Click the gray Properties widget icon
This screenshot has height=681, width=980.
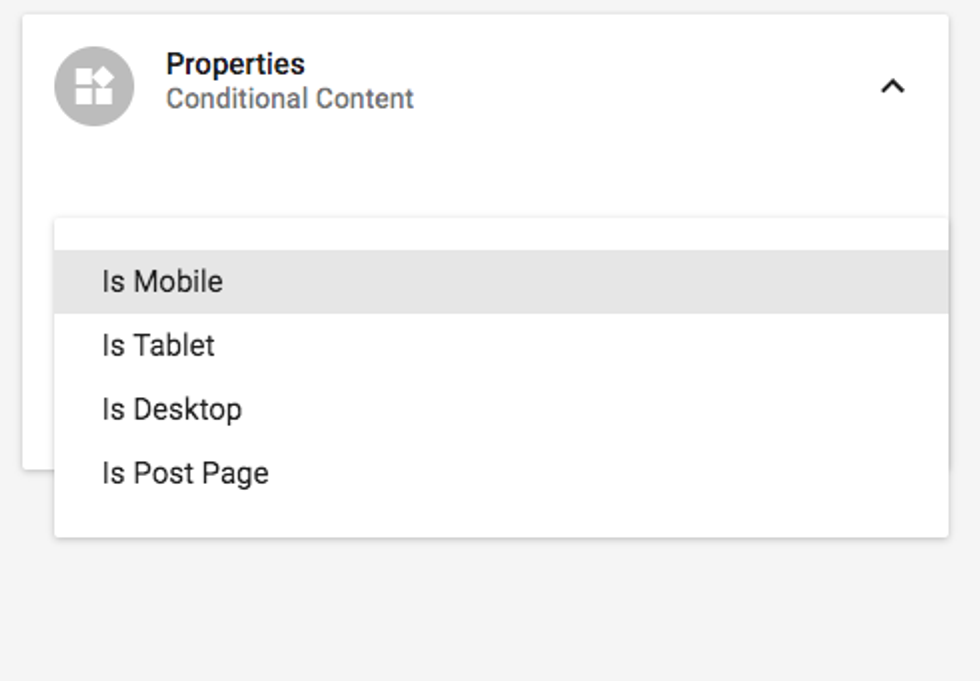pos(94,86)
